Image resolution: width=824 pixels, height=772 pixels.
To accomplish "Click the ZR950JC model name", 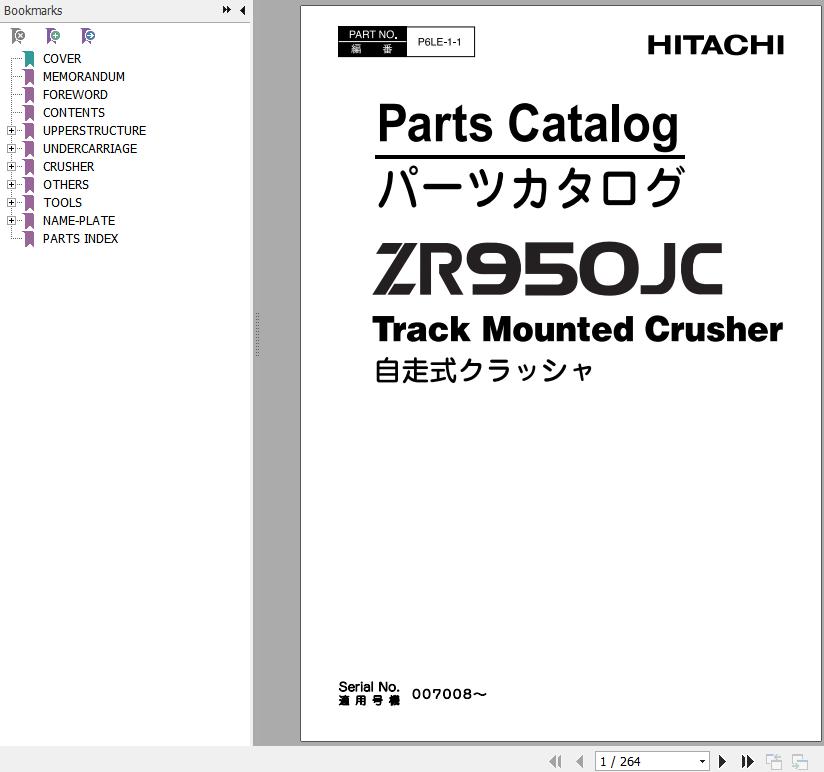I will click(547, 269).
